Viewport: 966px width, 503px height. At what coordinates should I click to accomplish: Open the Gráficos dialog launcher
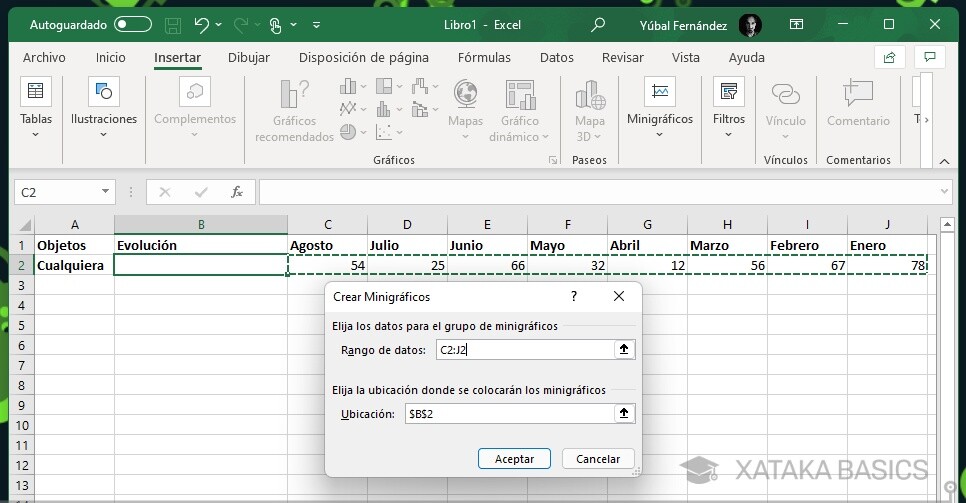553,160
